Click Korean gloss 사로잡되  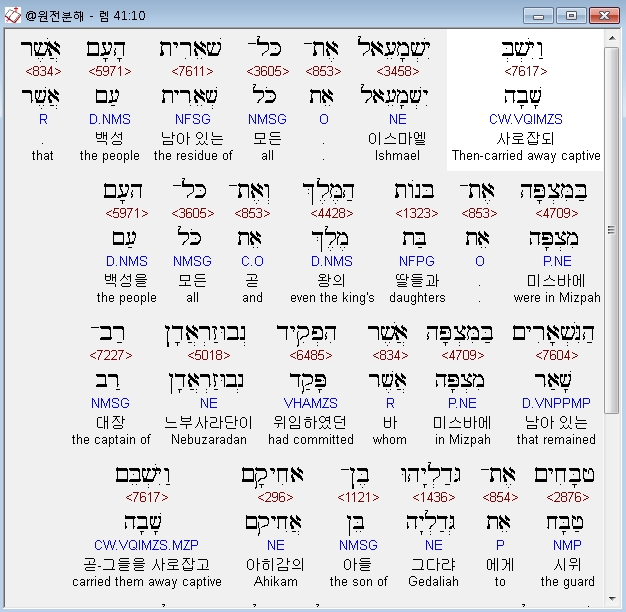tap(526, 139)
